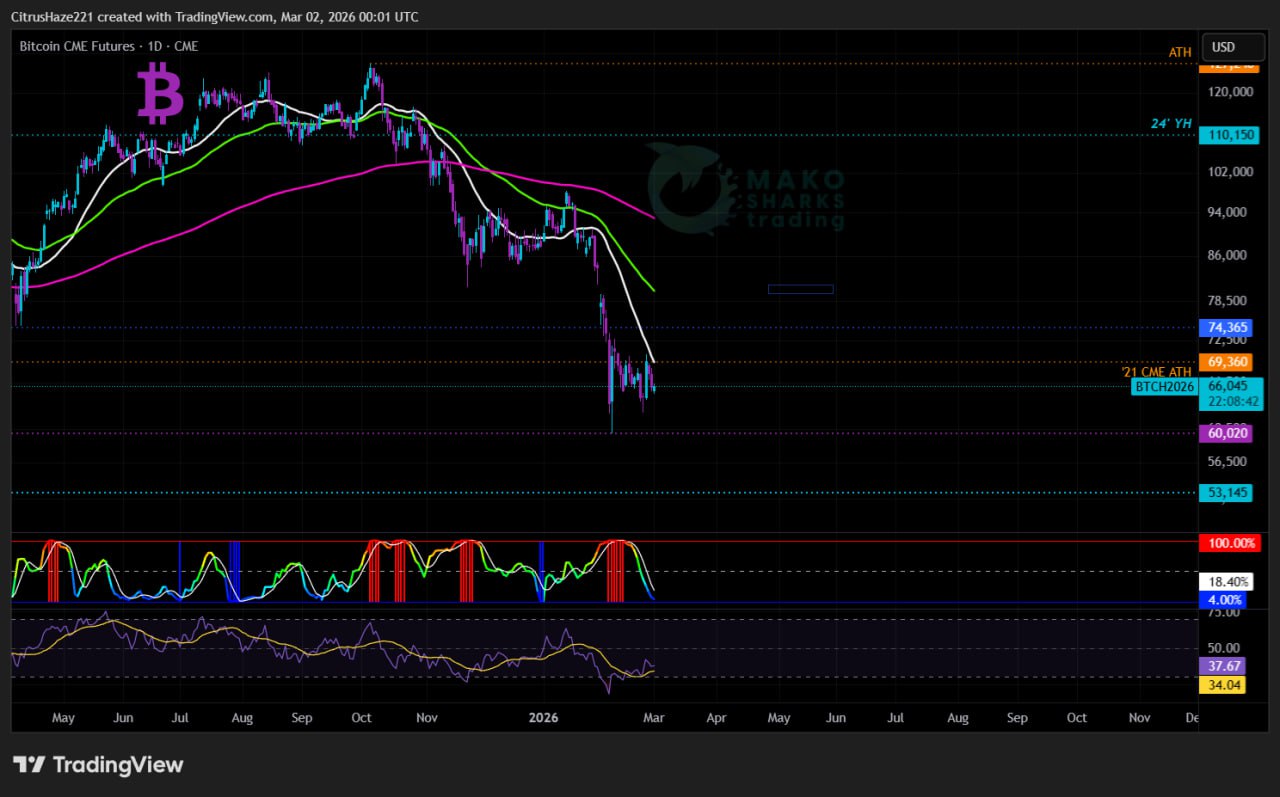
Task: Select the BTCH2026 symbol tag
Action: 1164,386
